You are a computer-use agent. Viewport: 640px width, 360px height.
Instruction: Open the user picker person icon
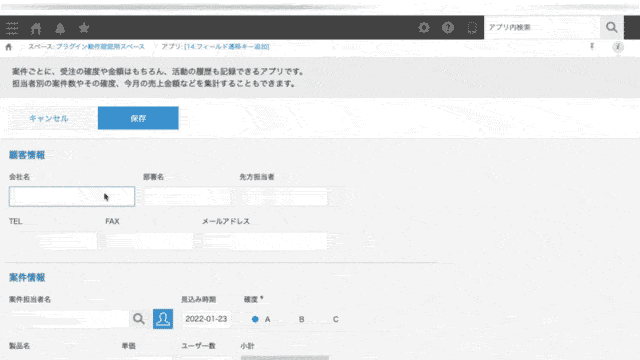[163, 319]
